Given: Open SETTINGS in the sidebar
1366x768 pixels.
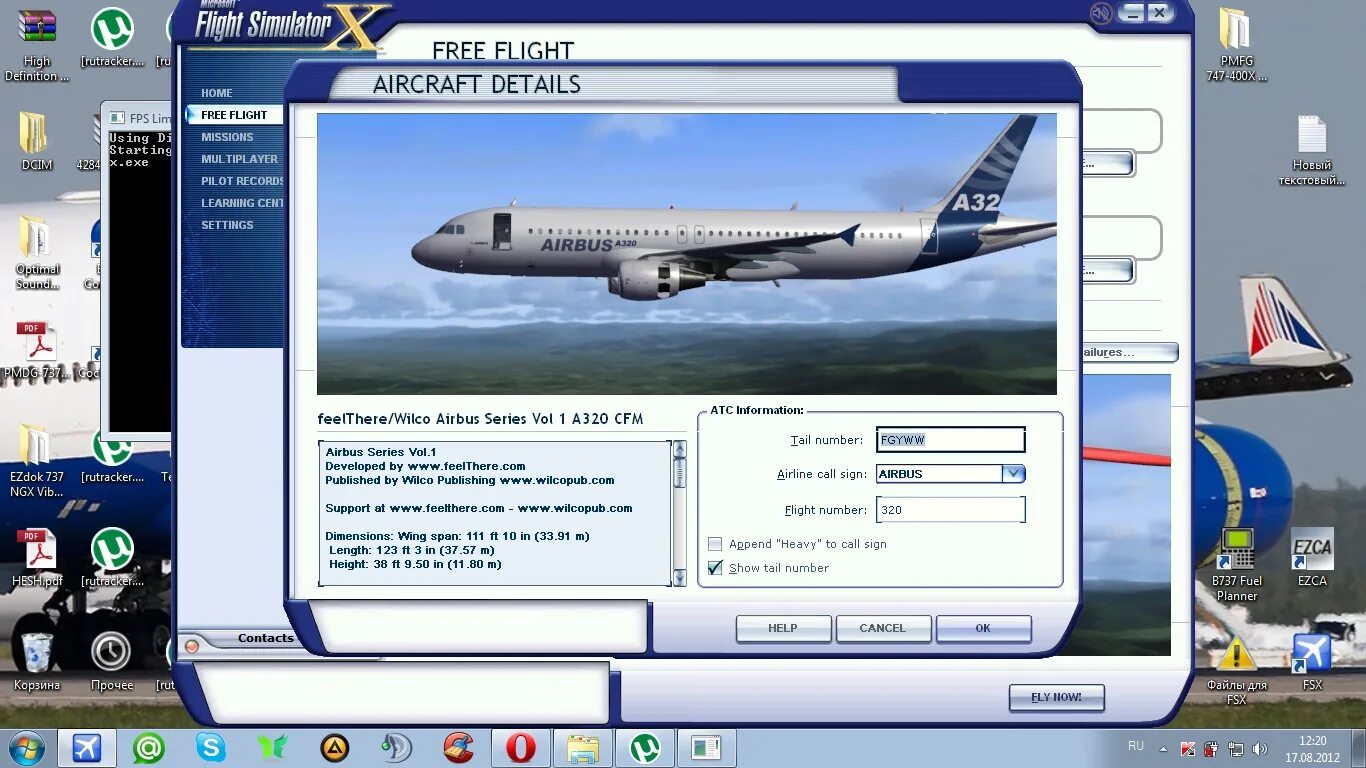Looking at the screenshot, I should coord(227,225).
